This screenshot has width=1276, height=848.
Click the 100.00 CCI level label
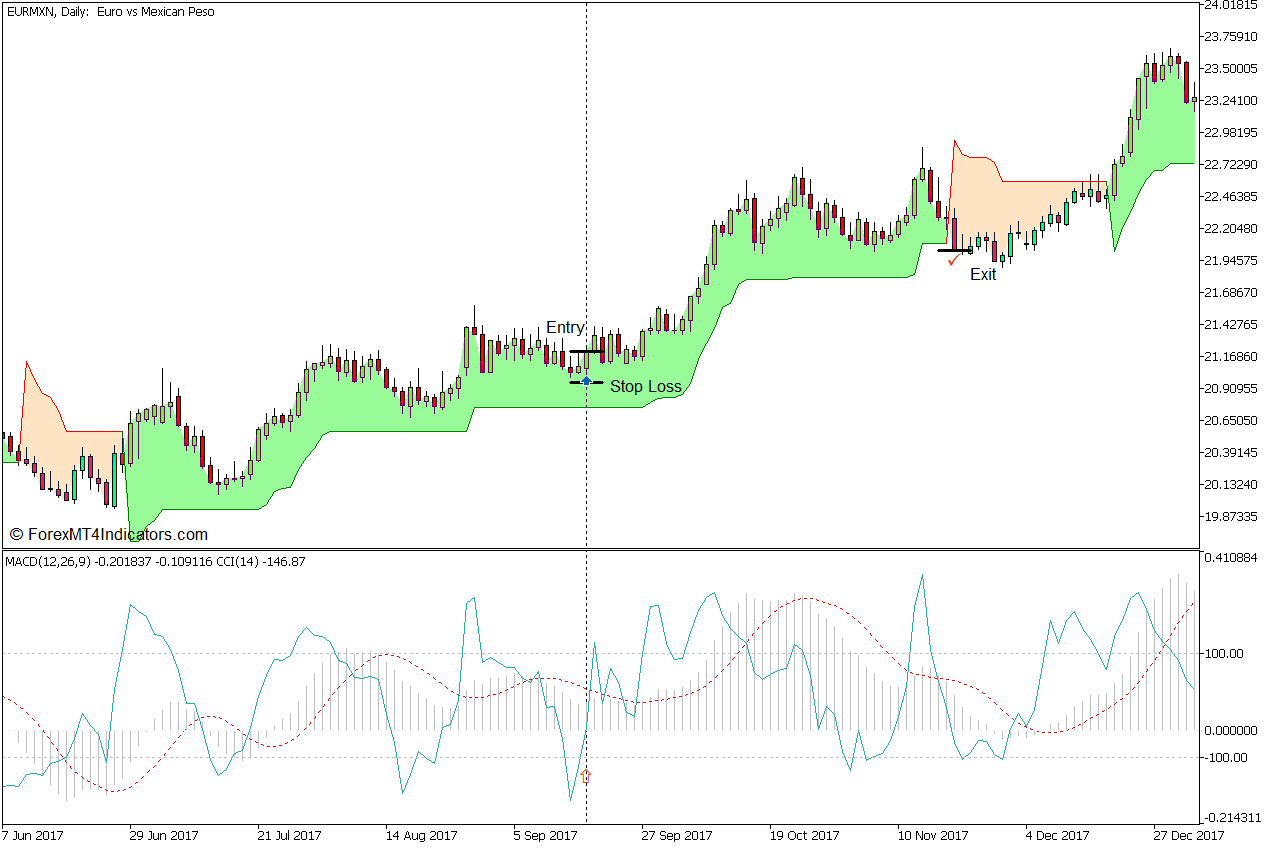(1225, 654)
